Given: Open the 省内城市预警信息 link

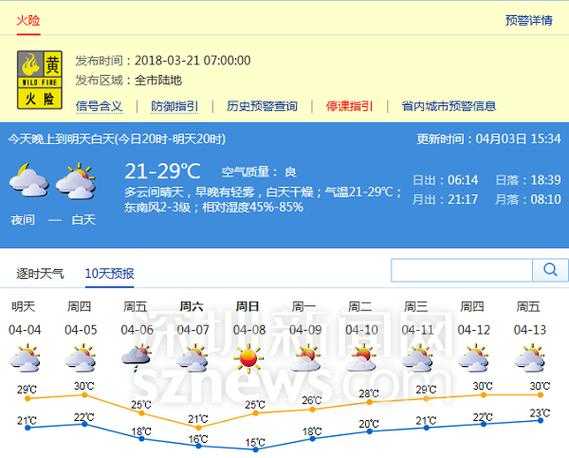Looking at the screenshot, I should click(x=449, y=106).
